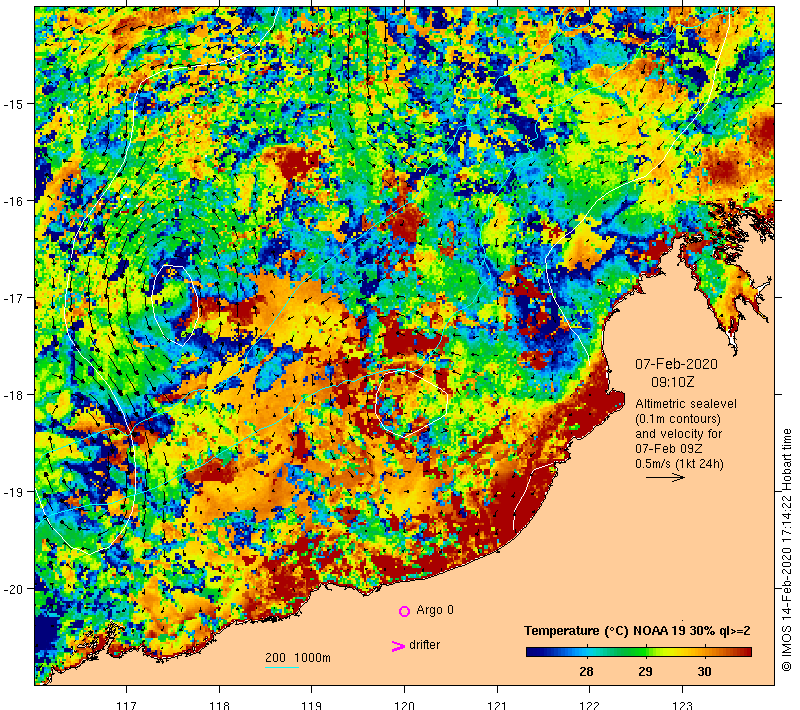Click the cyan 200m depth contour legend line

(282, 667)
